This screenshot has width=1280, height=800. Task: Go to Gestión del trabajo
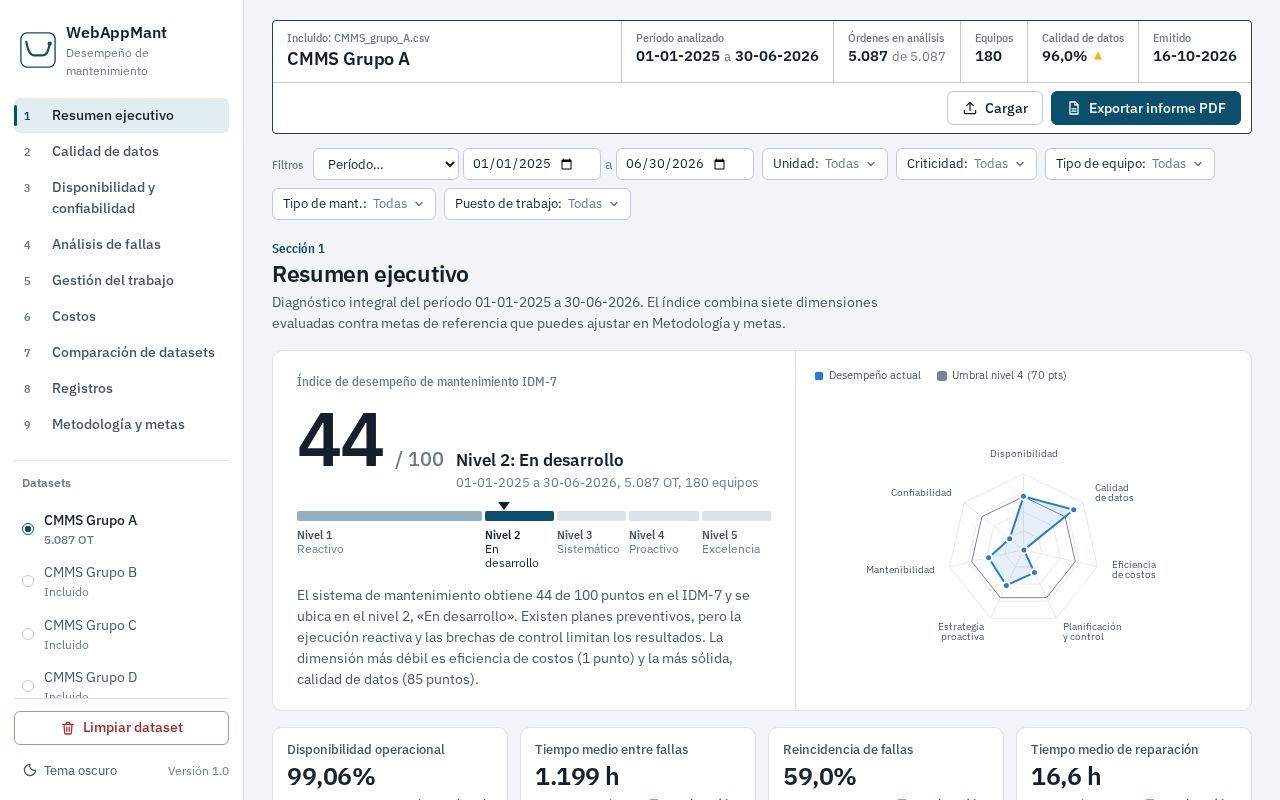[x=121, y=280]
